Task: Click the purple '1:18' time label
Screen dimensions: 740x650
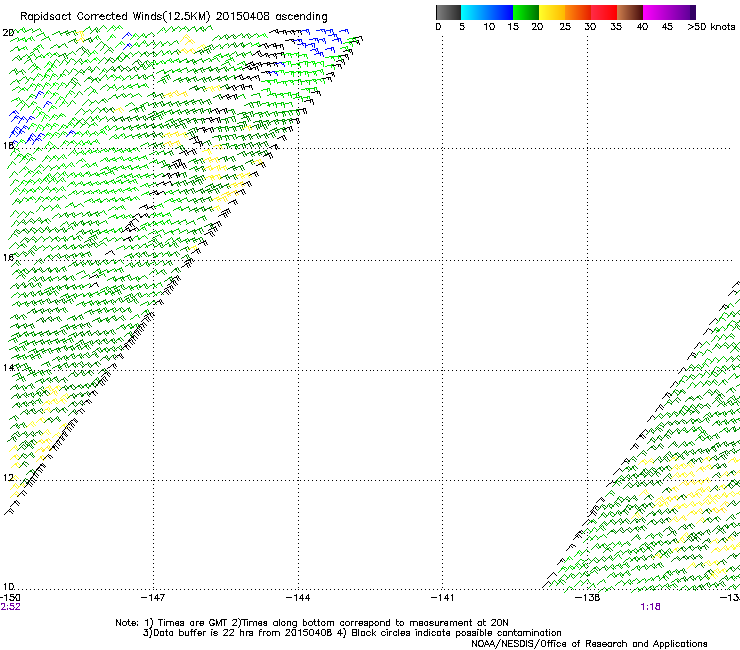Action: click(x=650, y=607)
